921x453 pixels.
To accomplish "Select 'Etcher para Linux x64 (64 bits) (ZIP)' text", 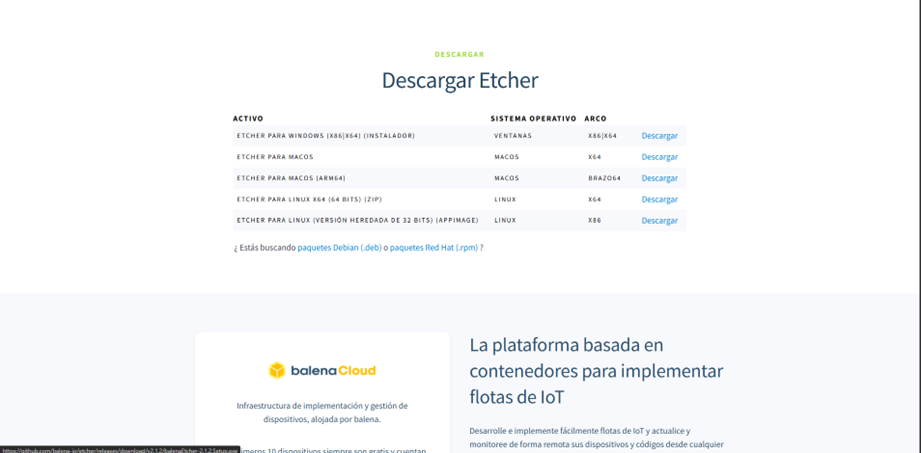I will coord(310,199).
